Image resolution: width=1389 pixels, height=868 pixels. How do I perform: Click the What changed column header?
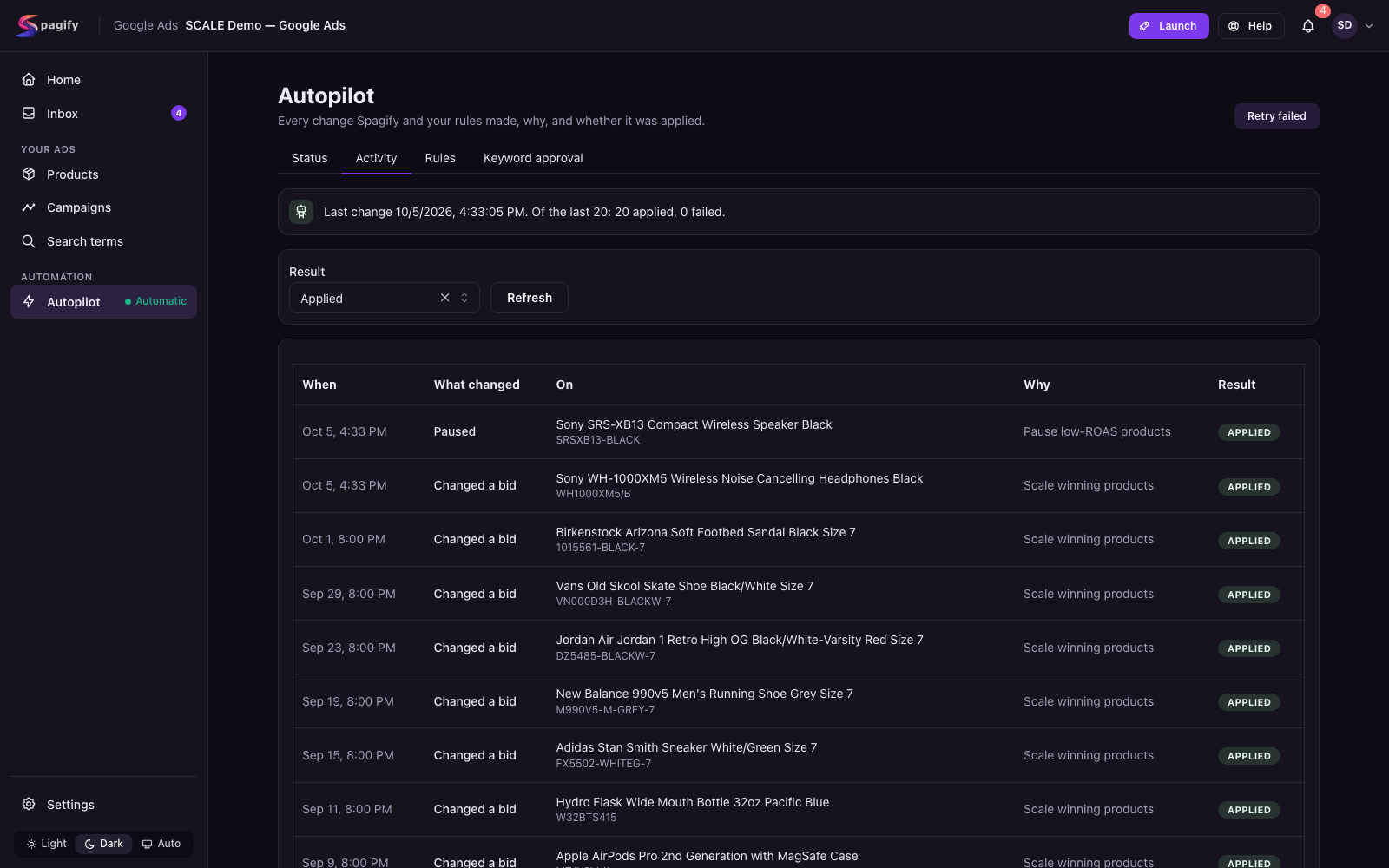pyautogui.click(x=477, y=385)
